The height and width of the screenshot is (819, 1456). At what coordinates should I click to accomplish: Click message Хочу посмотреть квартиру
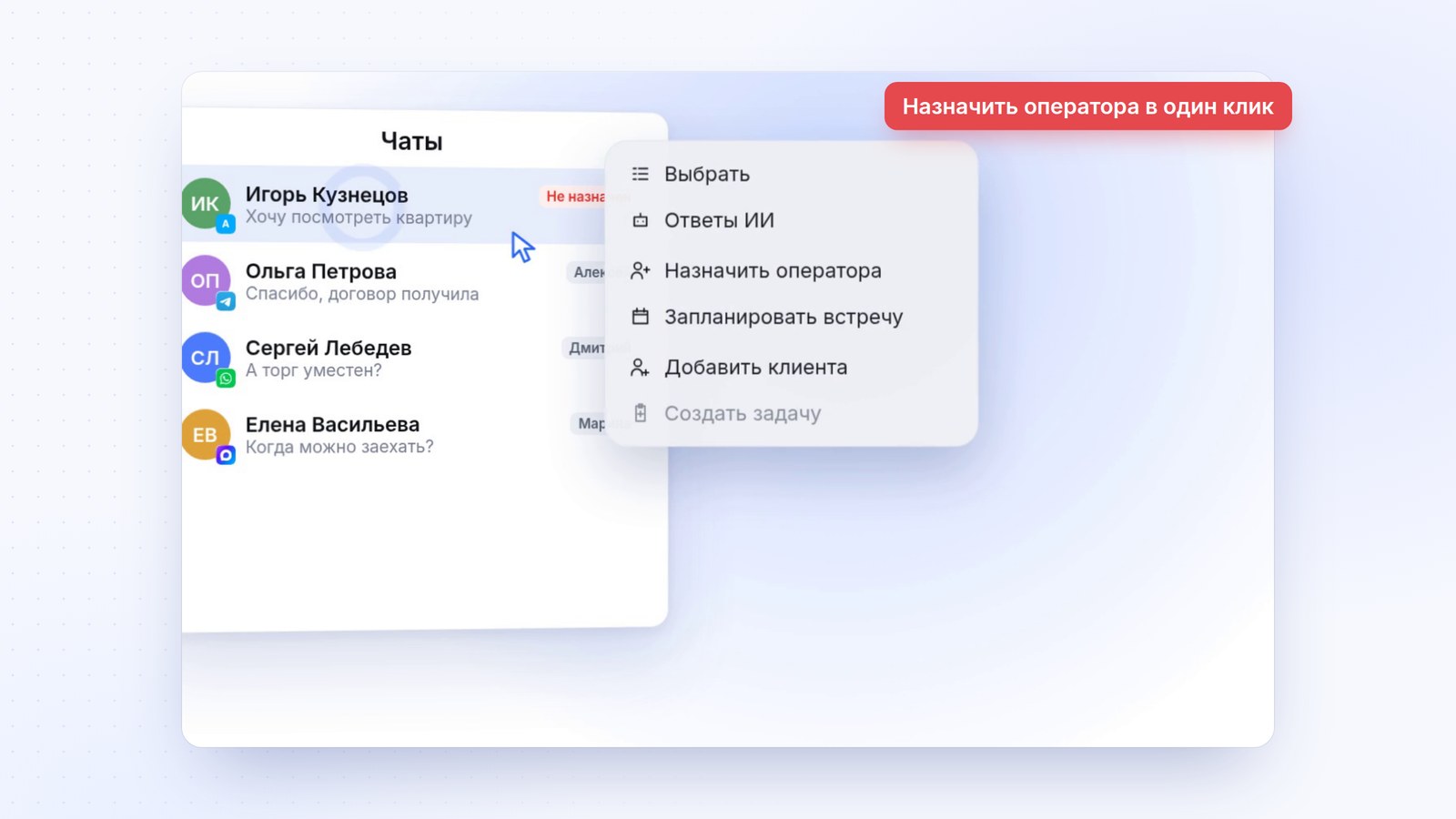click(359, 217)
